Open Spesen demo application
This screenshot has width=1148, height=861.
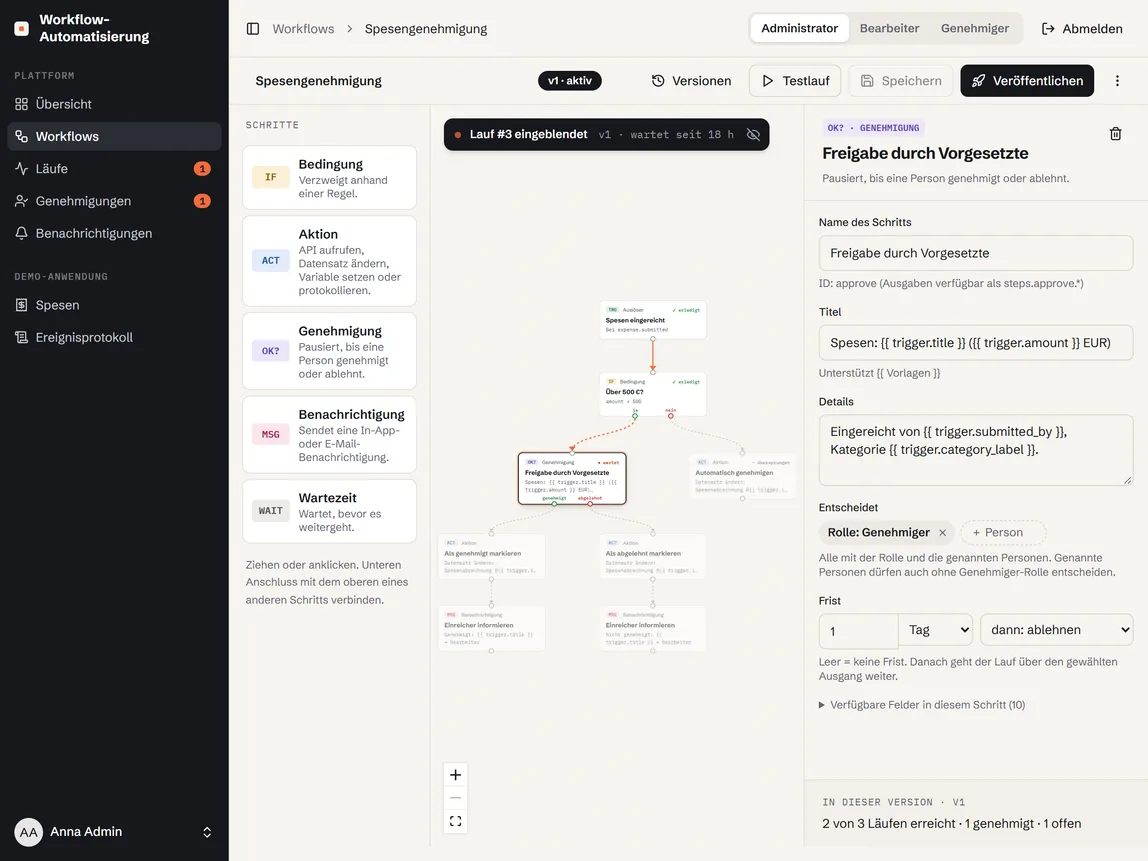(x=114, y=305)
